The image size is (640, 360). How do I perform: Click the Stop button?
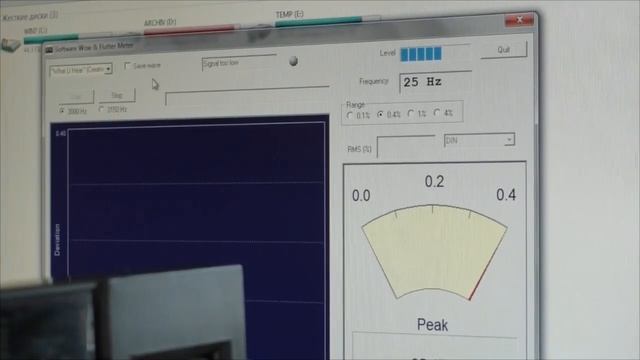117,95
